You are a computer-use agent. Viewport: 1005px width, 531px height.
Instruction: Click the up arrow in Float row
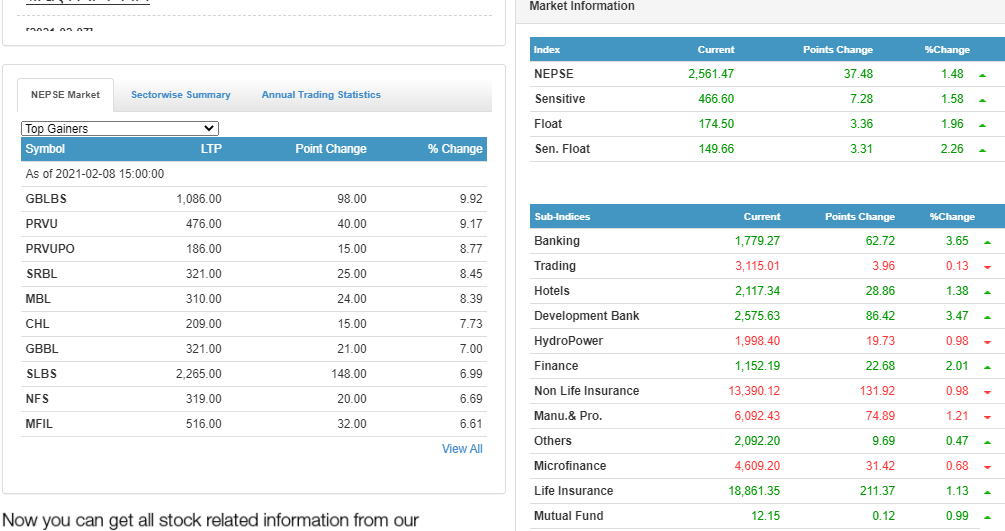[983, 125]
